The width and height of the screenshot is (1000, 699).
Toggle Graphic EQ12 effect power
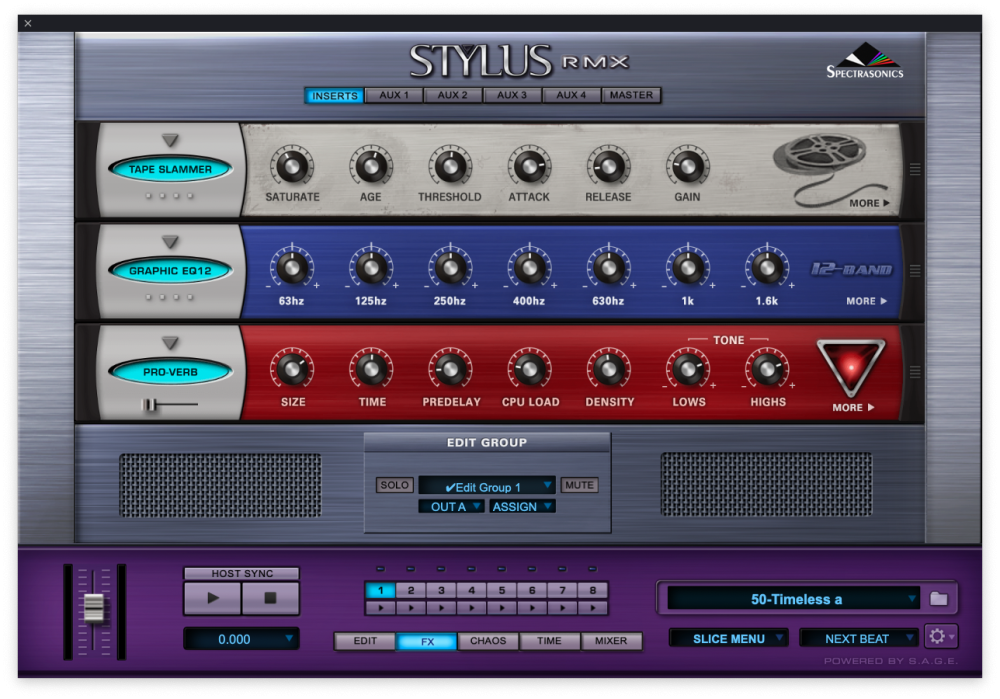click(x=170, y=270)
